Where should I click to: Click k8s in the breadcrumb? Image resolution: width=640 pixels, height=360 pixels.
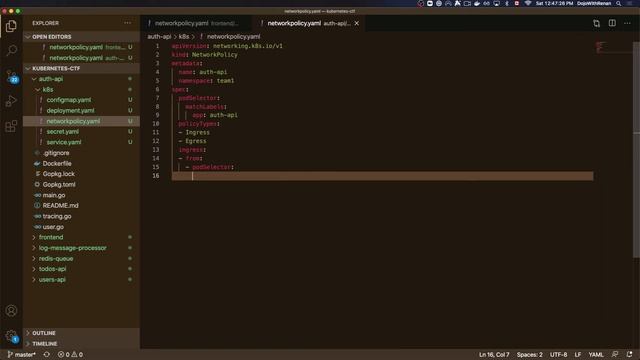click(184, 36)
